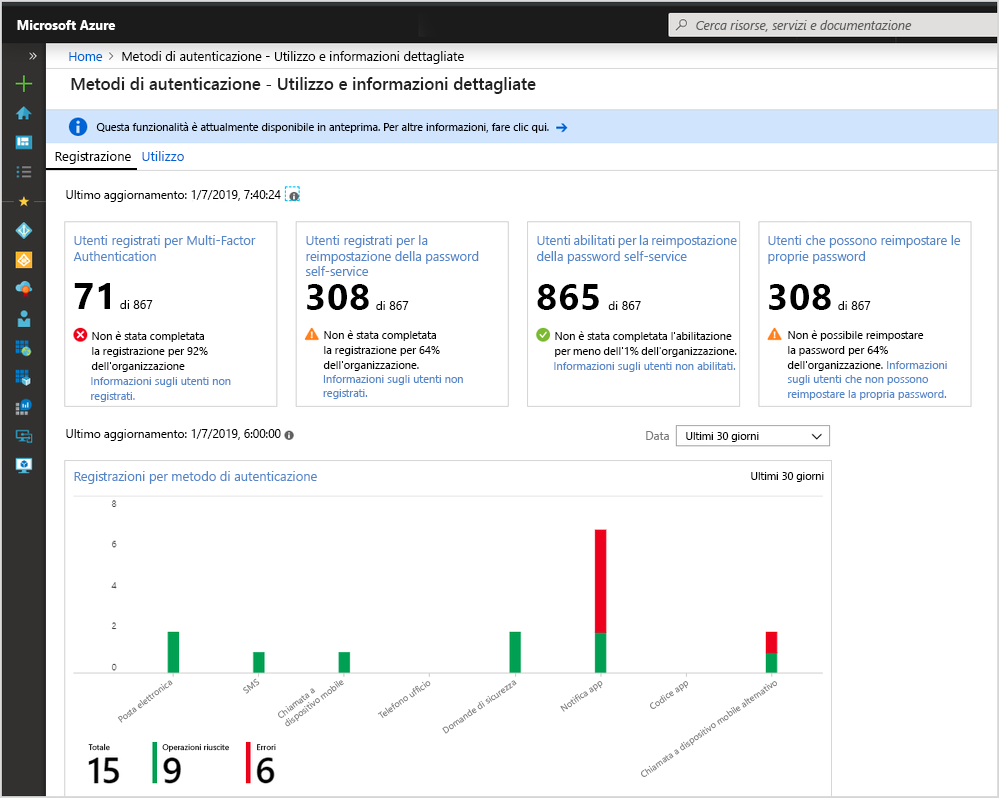Open the Ultimi 30 giorni date dropdown
Viewport: 999px width, 798px height.
coord(752,436)
